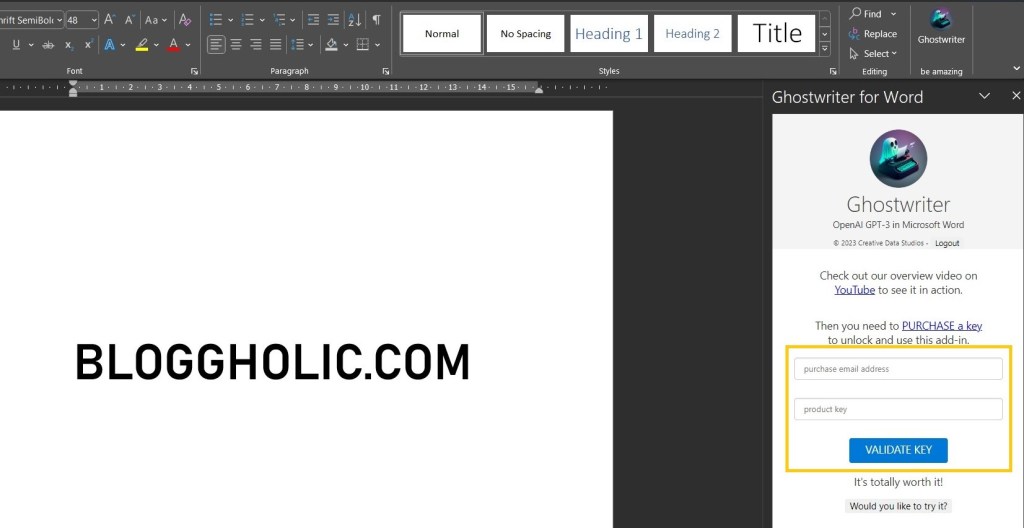Expand underline style dropdown arrow

(x=29, y=45)
